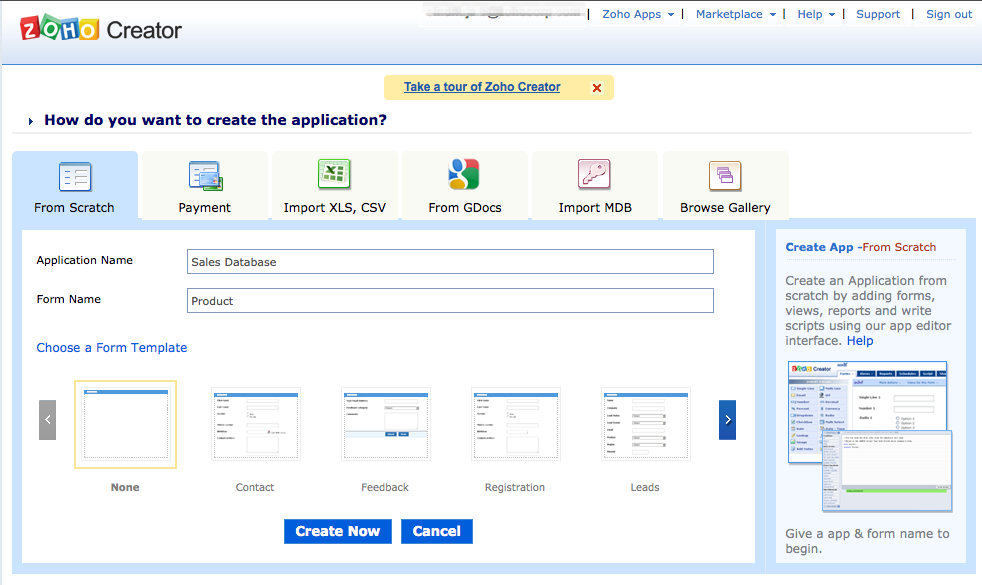Click the Import MDB key icon
This screenshot has height=585, width=982.
pos(594,175)
